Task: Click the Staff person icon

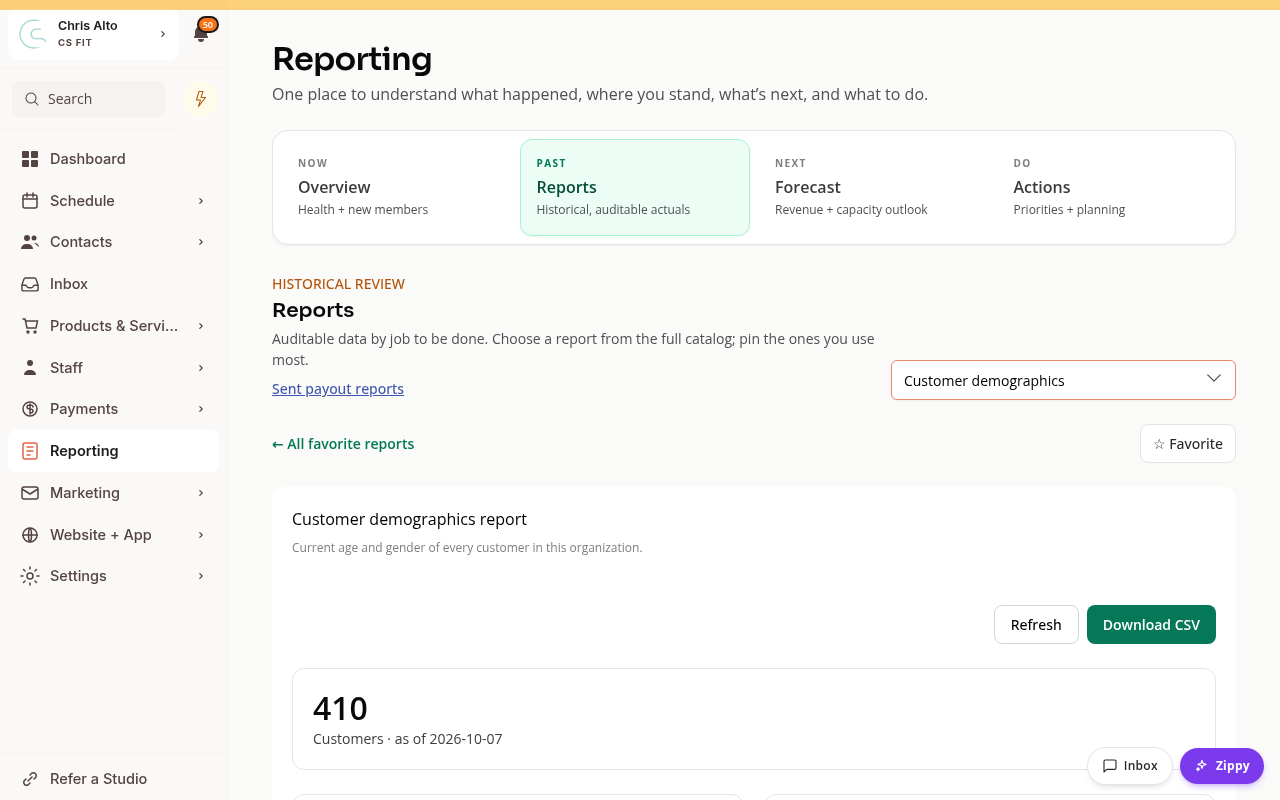Action: coord(30,368)
